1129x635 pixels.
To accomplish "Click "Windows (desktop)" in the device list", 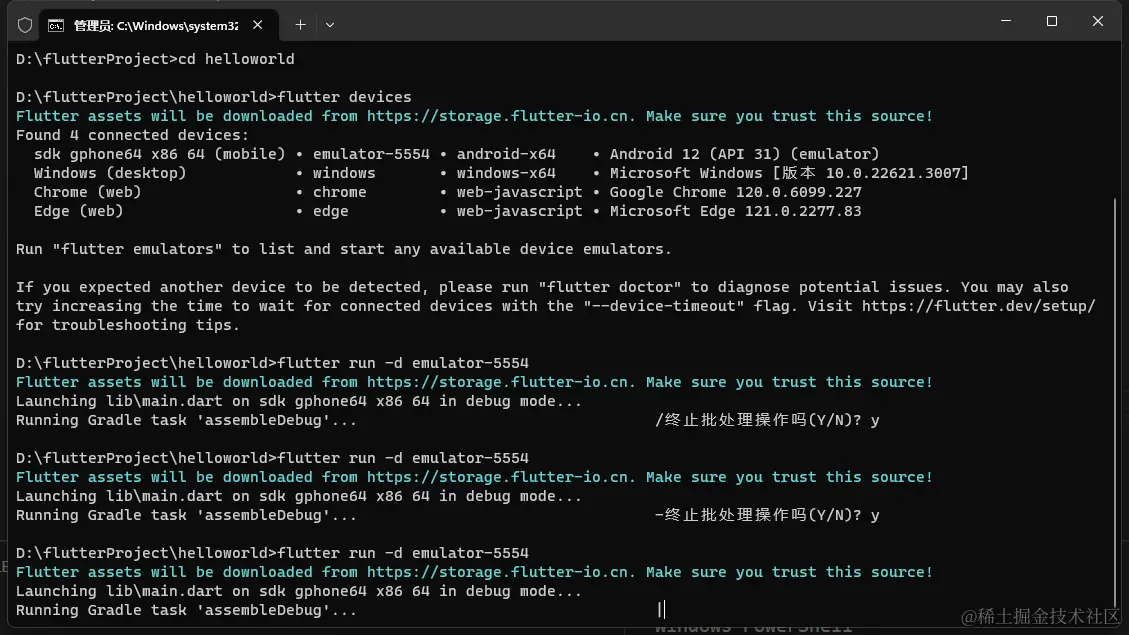I will pyautogui.click(x=110, y=173).
